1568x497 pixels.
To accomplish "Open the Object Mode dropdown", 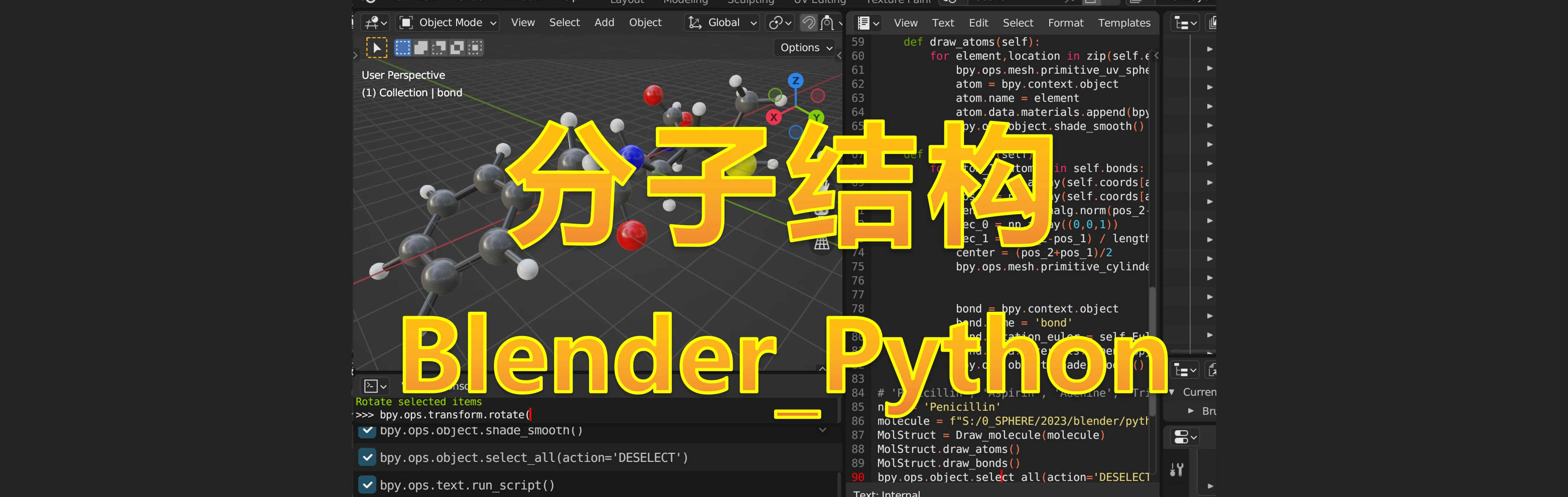I will pyautogui.click(x=447, y=22).
